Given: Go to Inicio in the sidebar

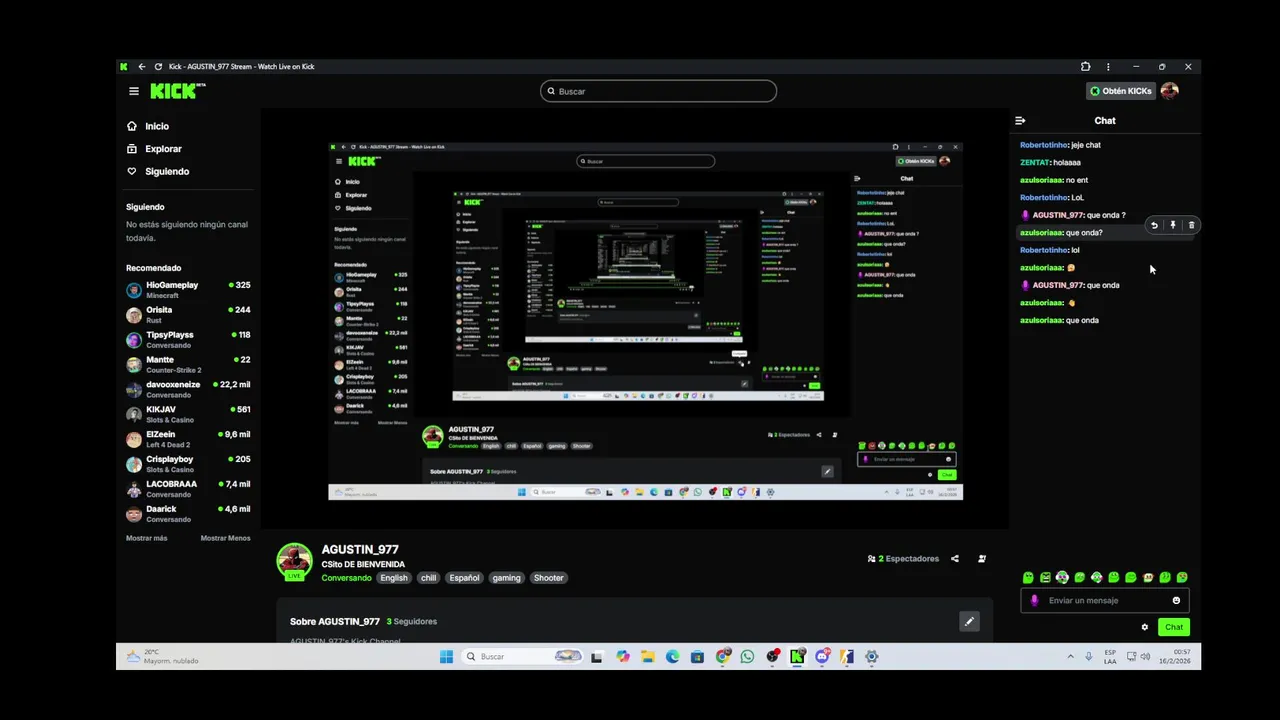Looking at the screenshot, I should [148, 126].
